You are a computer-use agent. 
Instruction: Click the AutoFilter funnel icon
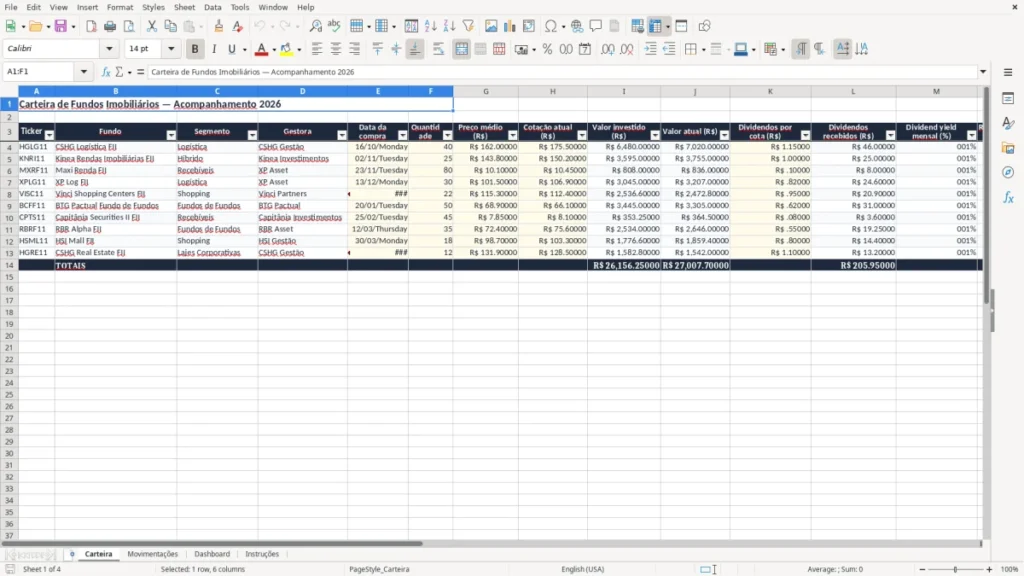point(468,26)
